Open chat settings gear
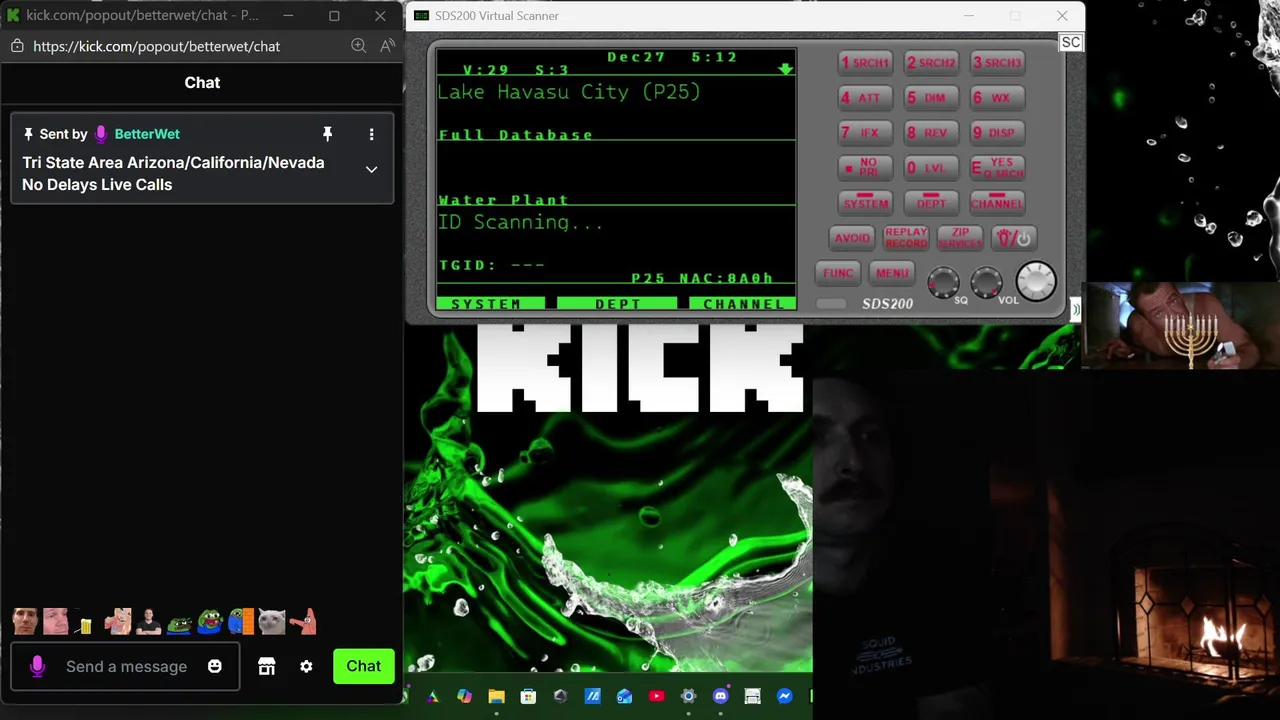 [x=306, y=666]
